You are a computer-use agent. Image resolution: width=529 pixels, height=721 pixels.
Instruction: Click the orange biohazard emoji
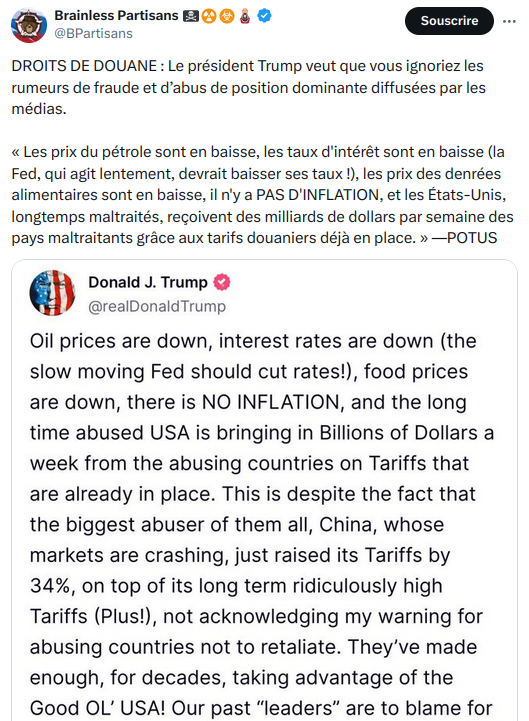pyautogui.click(x=227, y=17)
